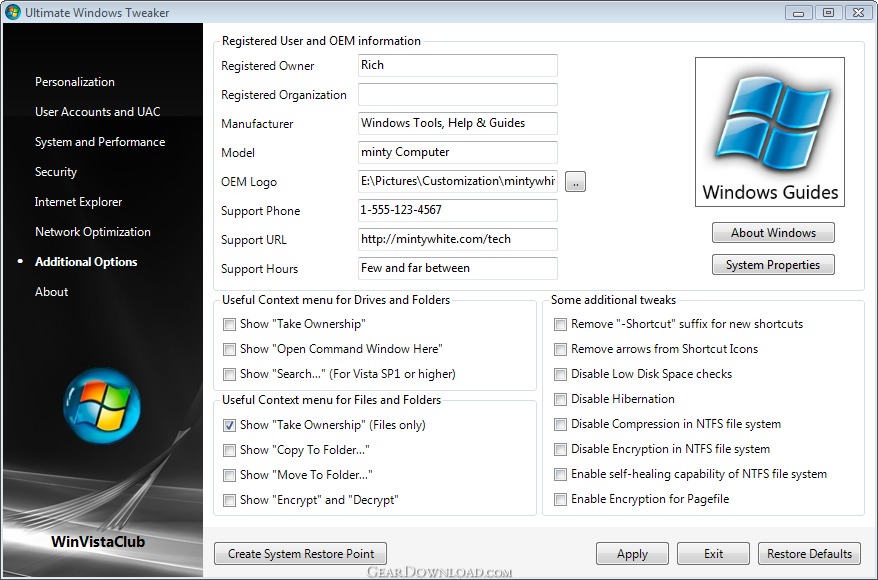878x580 pixels.
Task: Close the Ultimate Windows Tweaker window
Action: (x=858, y=12)
